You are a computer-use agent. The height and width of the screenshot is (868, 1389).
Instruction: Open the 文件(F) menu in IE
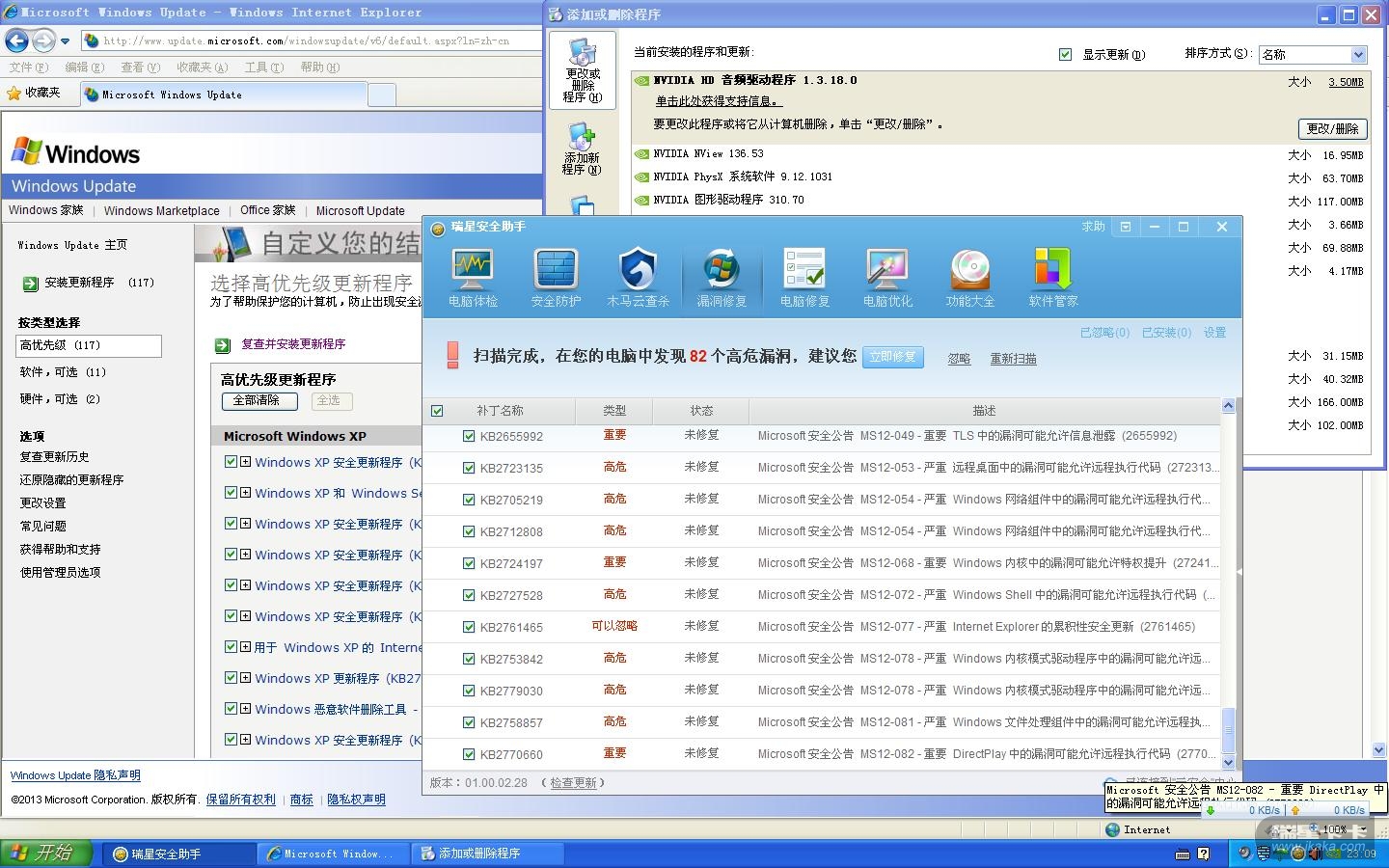(28, 68)
